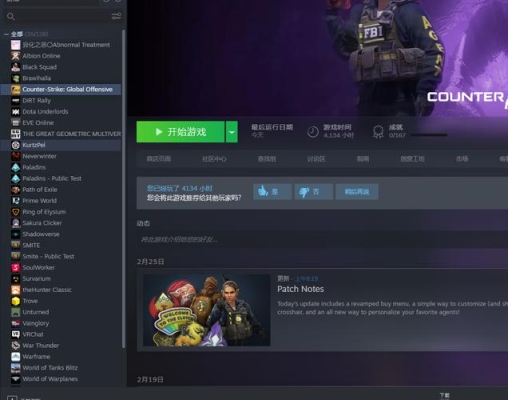This screenshot has width=508, height=400.
Task: Open the dropdown arrow beside play button
Action: 232,132
